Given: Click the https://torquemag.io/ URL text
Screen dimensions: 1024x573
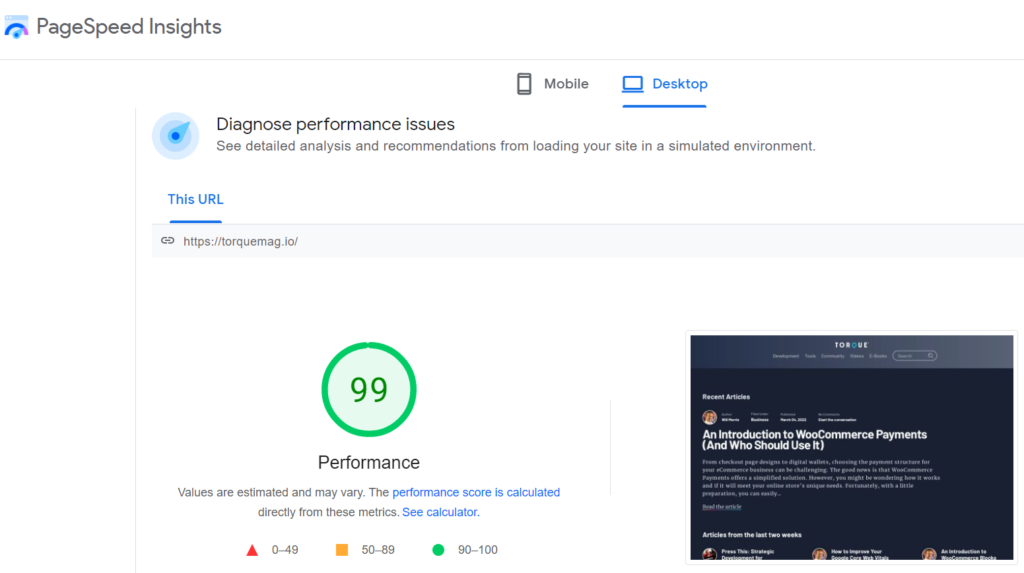Looking at the screenshot, I should [240, 241].
